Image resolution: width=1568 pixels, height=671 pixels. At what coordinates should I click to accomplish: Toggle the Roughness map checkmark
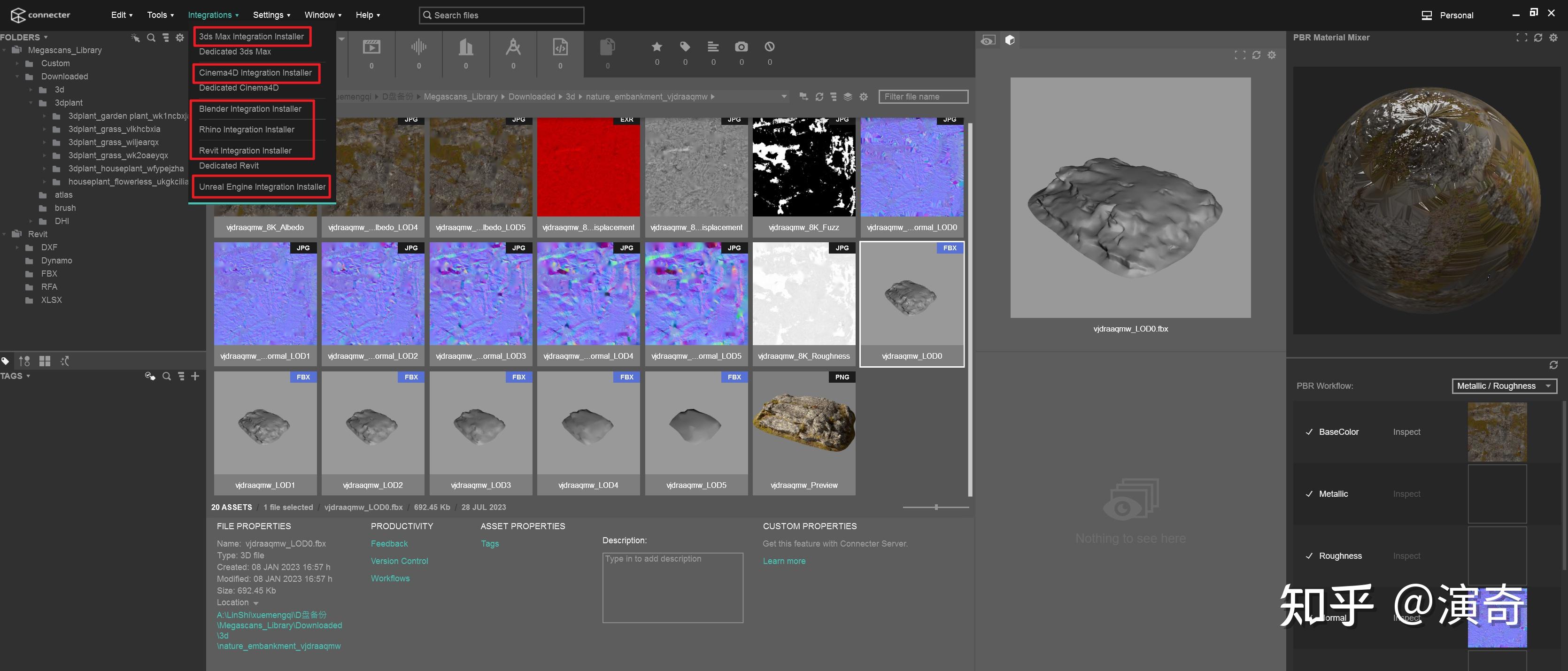(x=1309, y=556)
